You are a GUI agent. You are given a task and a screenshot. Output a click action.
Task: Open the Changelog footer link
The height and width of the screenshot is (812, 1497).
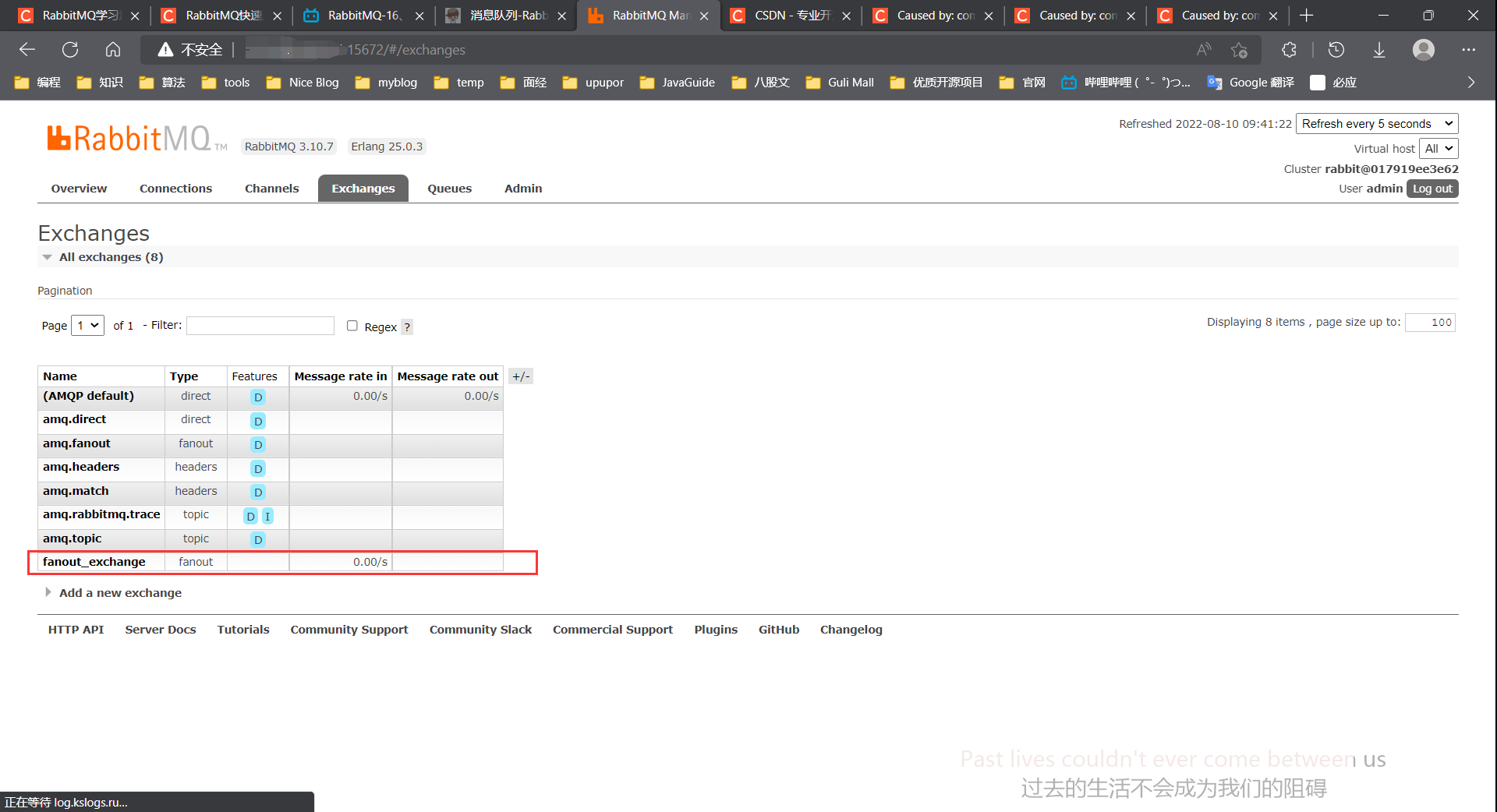[x=851, y=630]
